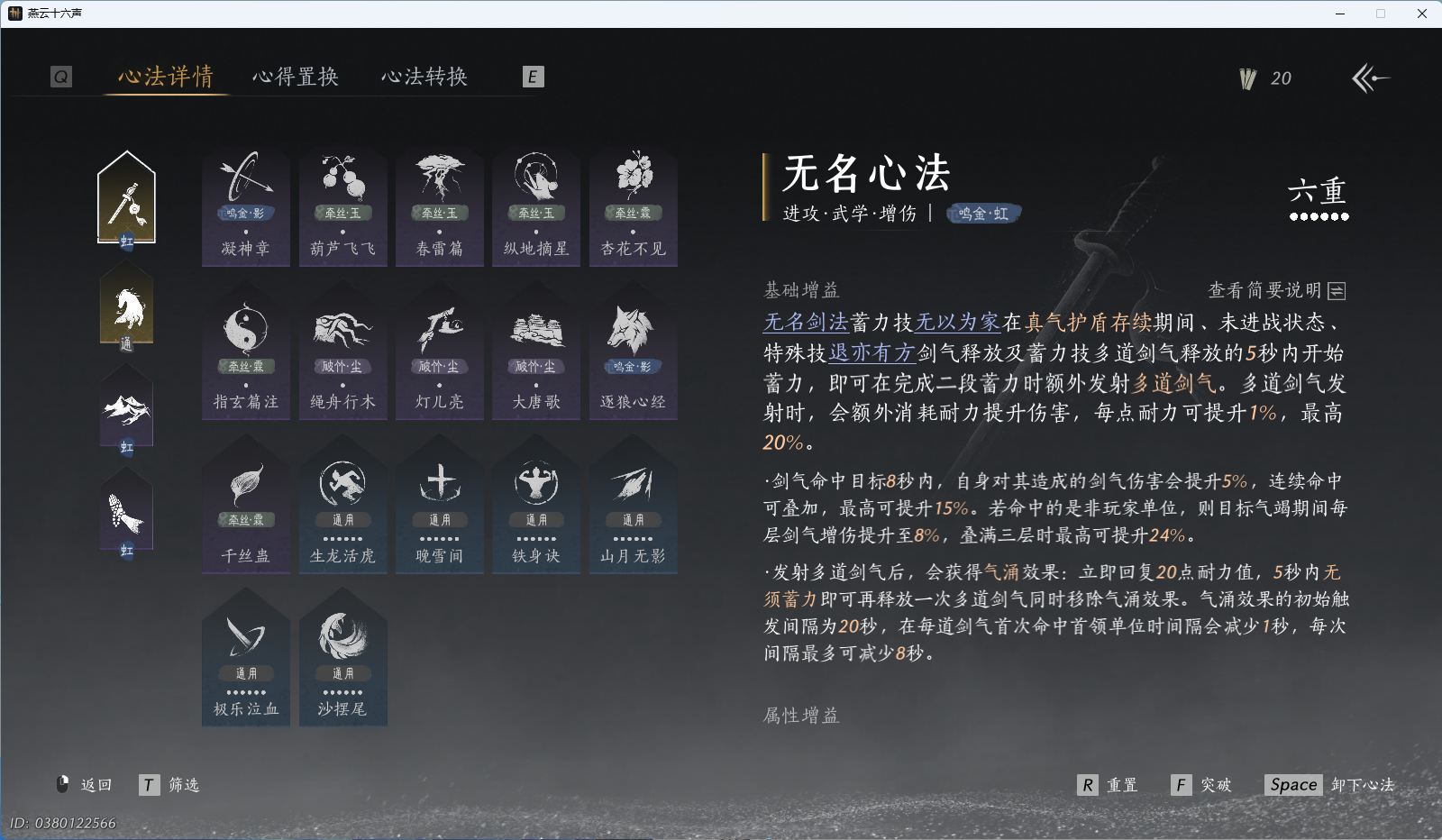Image resolution: width=1442 pixels, height=840 pixels.
Task: Select the sword category in the left sidebar
Action: (x=126, y=198)
